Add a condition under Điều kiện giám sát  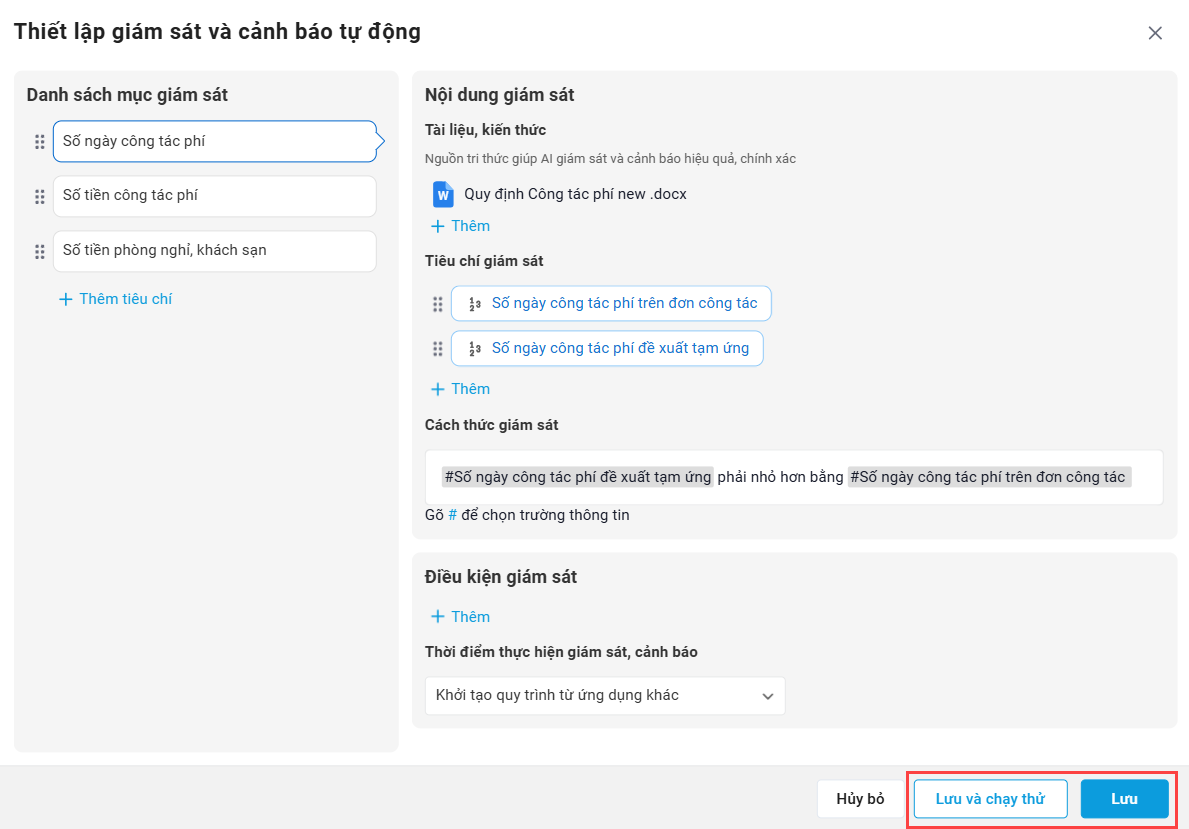click(x=460, y=617)
